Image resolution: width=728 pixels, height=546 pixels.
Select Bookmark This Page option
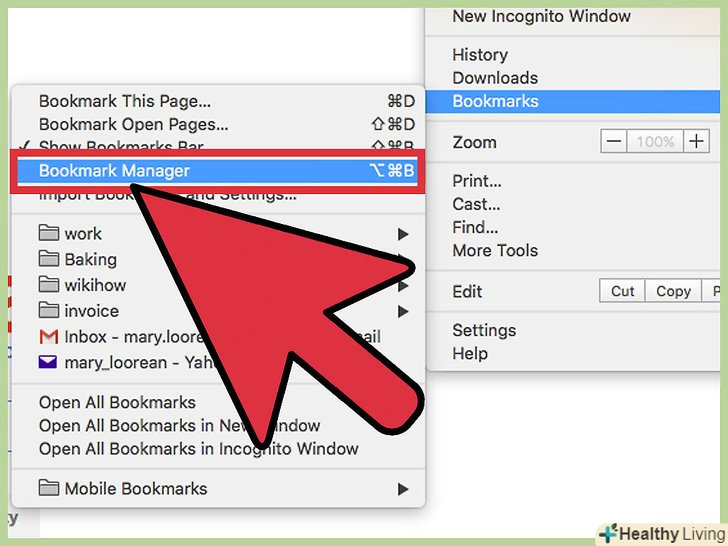[x=125, y=101]
